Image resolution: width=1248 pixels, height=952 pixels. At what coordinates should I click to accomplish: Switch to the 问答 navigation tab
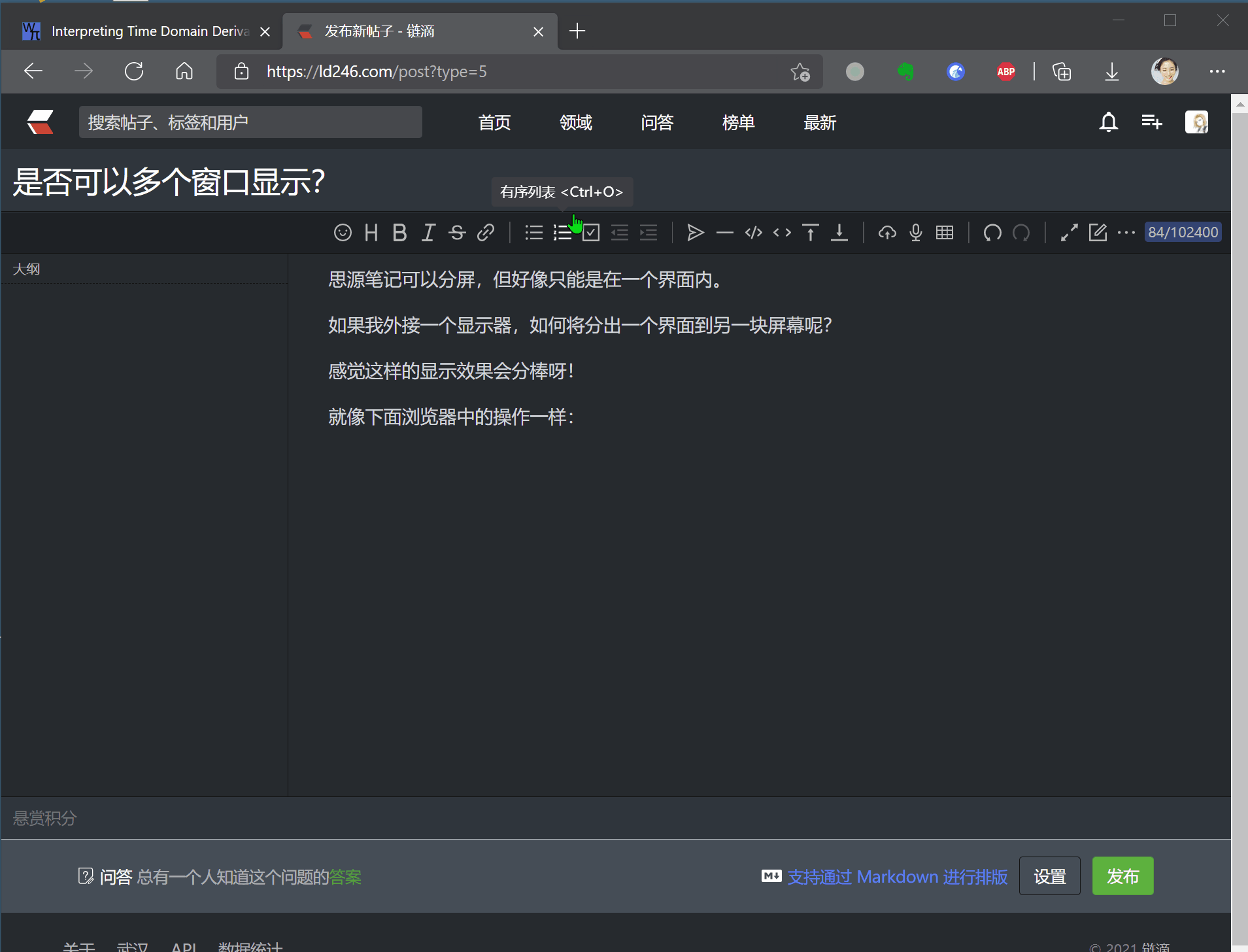(657, 122)
